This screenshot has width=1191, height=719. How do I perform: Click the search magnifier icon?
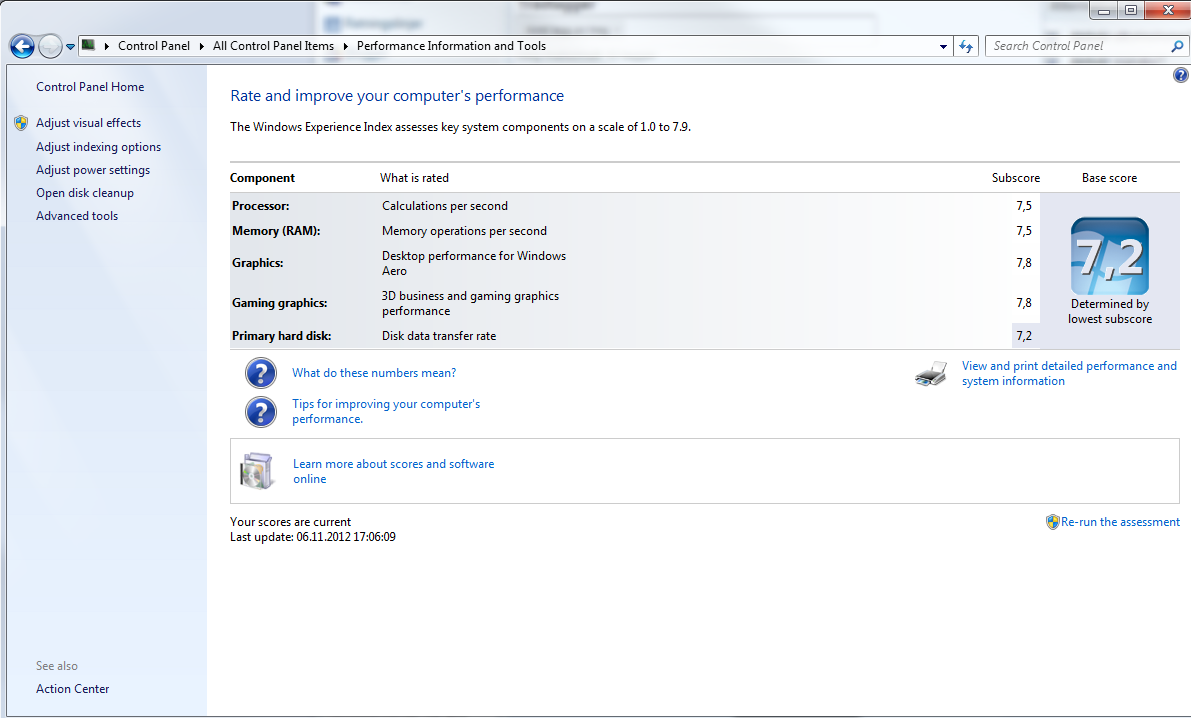tap(1177, 46)
